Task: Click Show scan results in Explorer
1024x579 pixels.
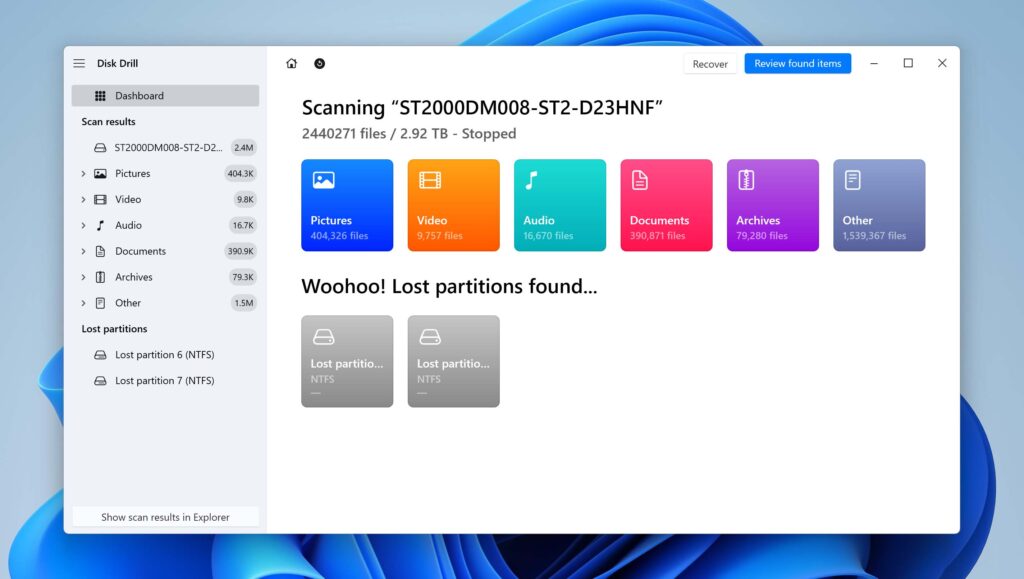Action: click(x=165, y=517)
